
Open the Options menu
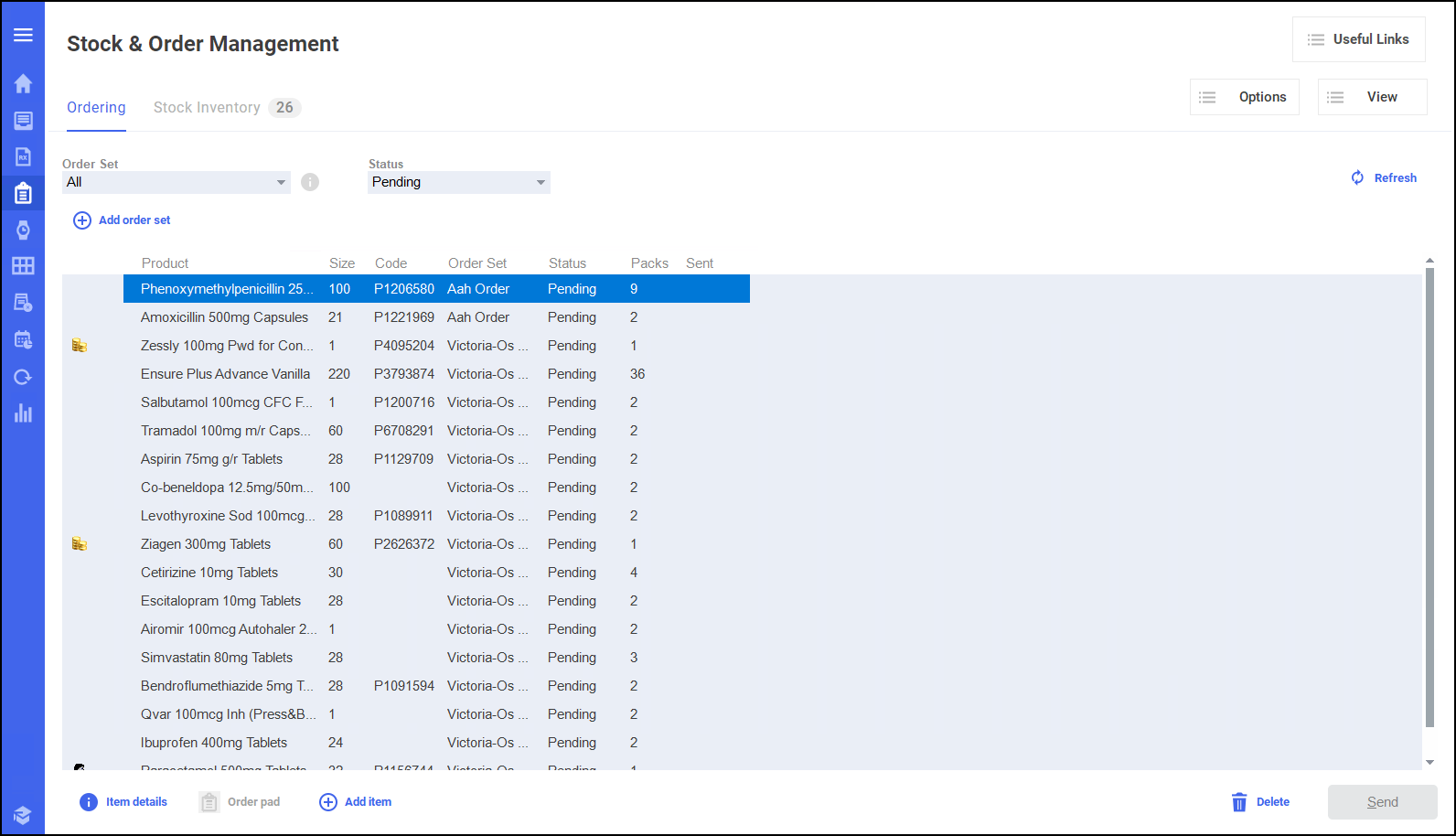(x=1244, y=97)
